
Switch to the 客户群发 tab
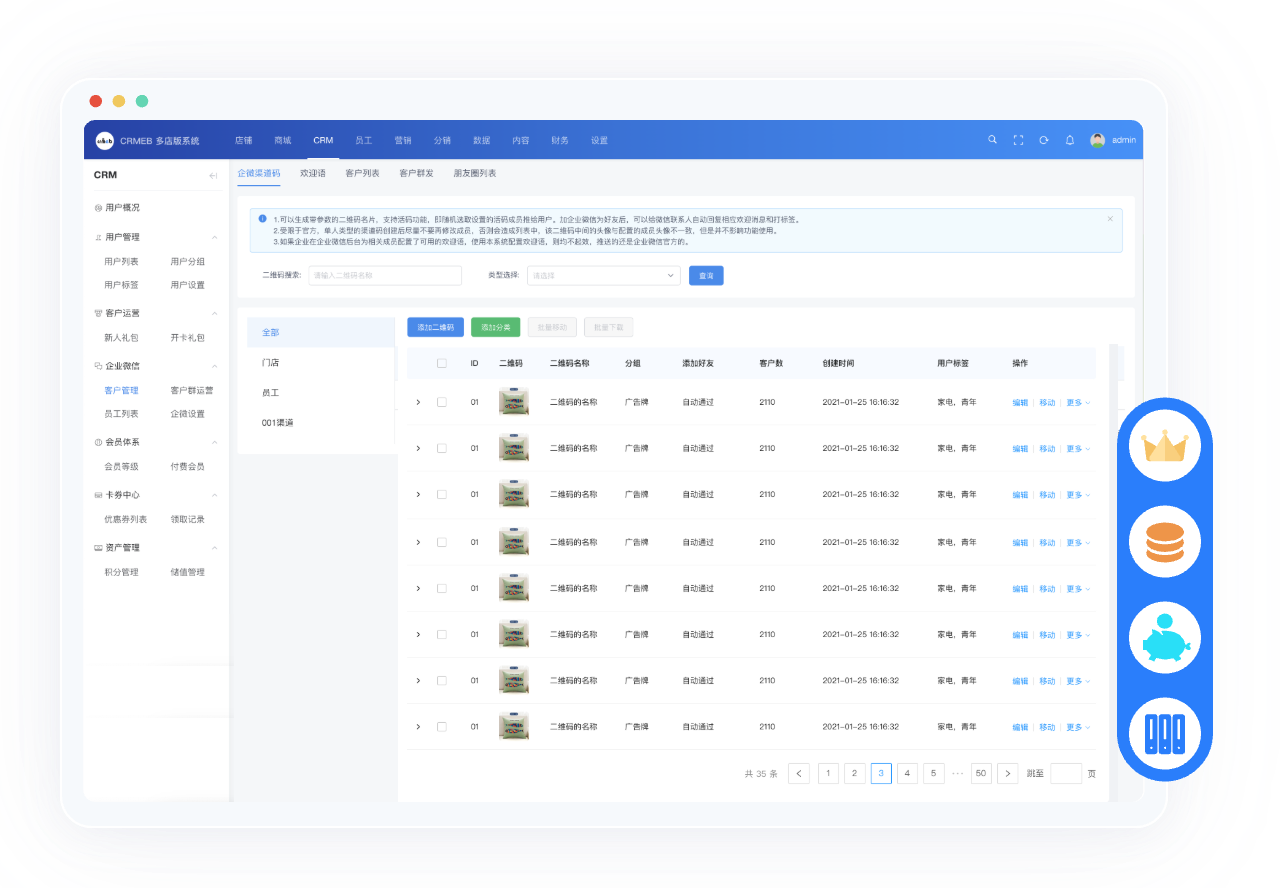pyautogui.click(x=416, y=173)
